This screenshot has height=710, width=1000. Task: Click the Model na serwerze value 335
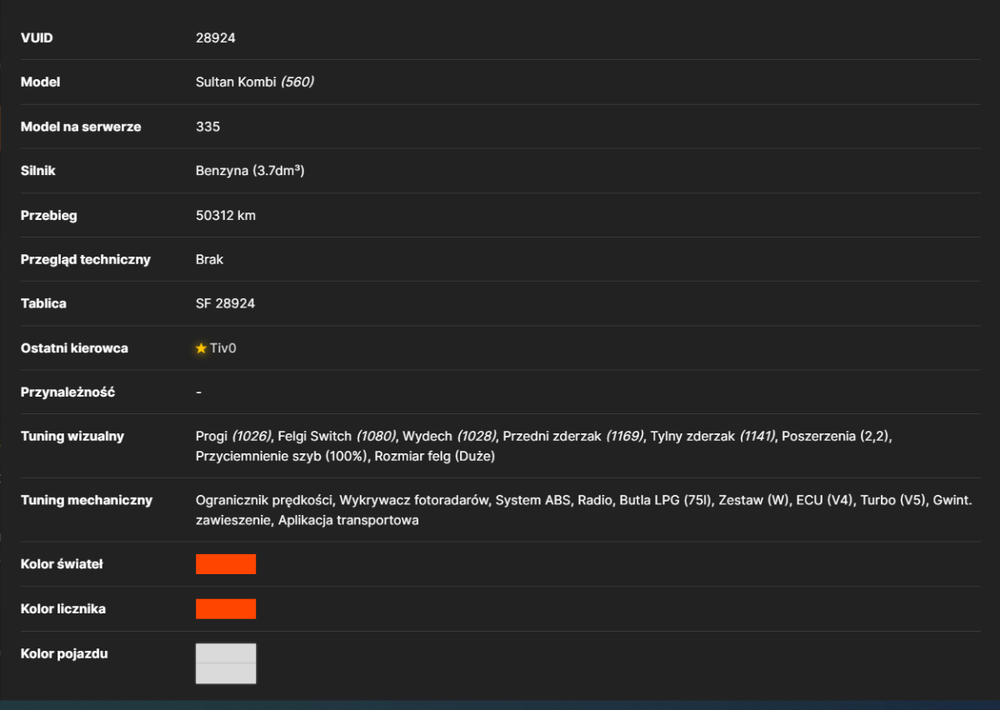(x=208, y=127)
